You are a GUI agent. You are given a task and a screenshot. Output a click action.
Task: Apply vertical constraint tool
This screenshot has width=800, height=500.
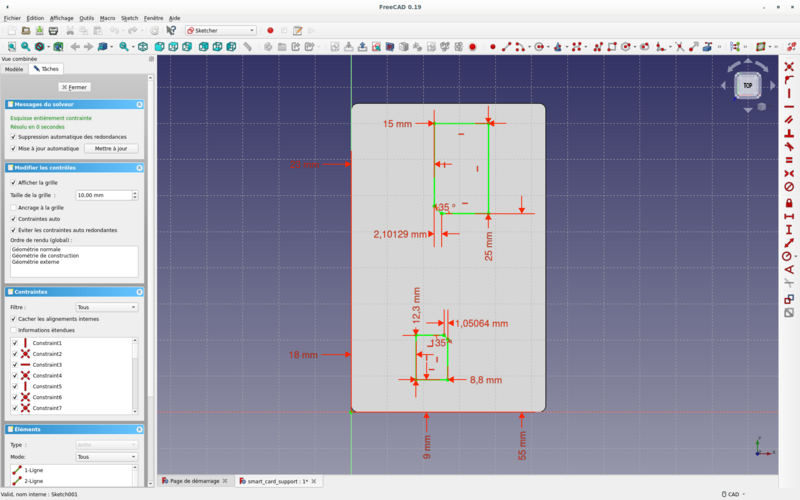point(789,93)
